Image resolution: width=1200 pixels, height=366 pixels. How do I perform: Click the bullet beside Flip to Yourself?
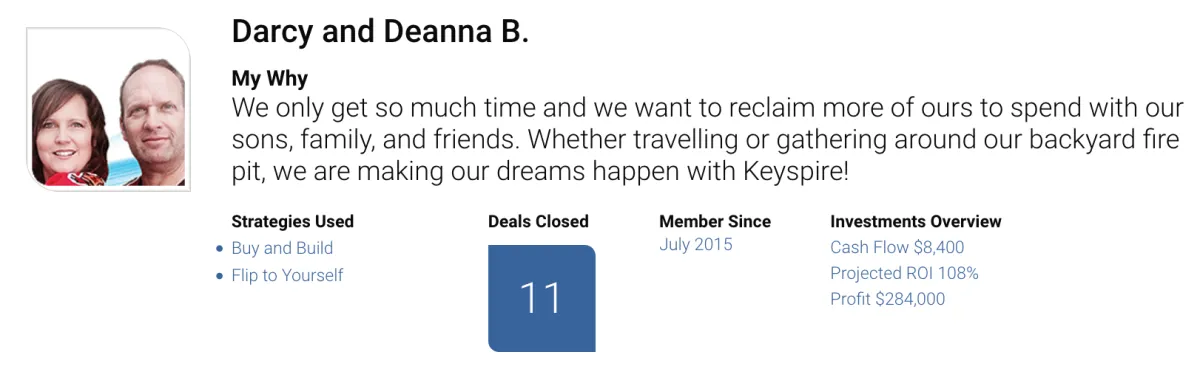point(220,276)
